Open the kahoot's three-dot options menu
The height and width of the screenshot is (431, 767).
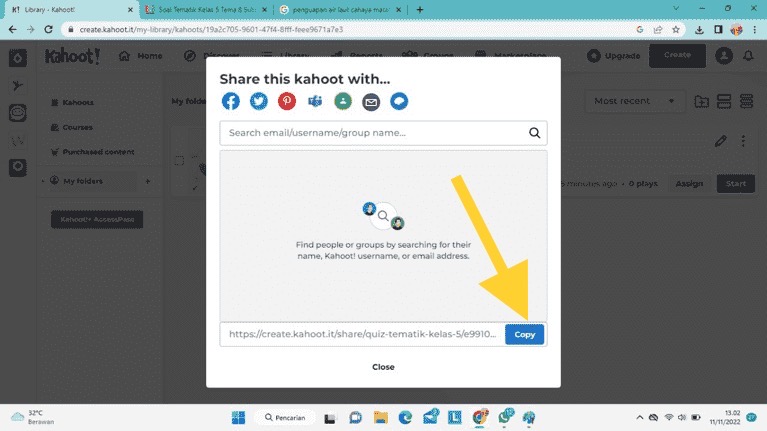pyautogui.click(x=743, y=141)
